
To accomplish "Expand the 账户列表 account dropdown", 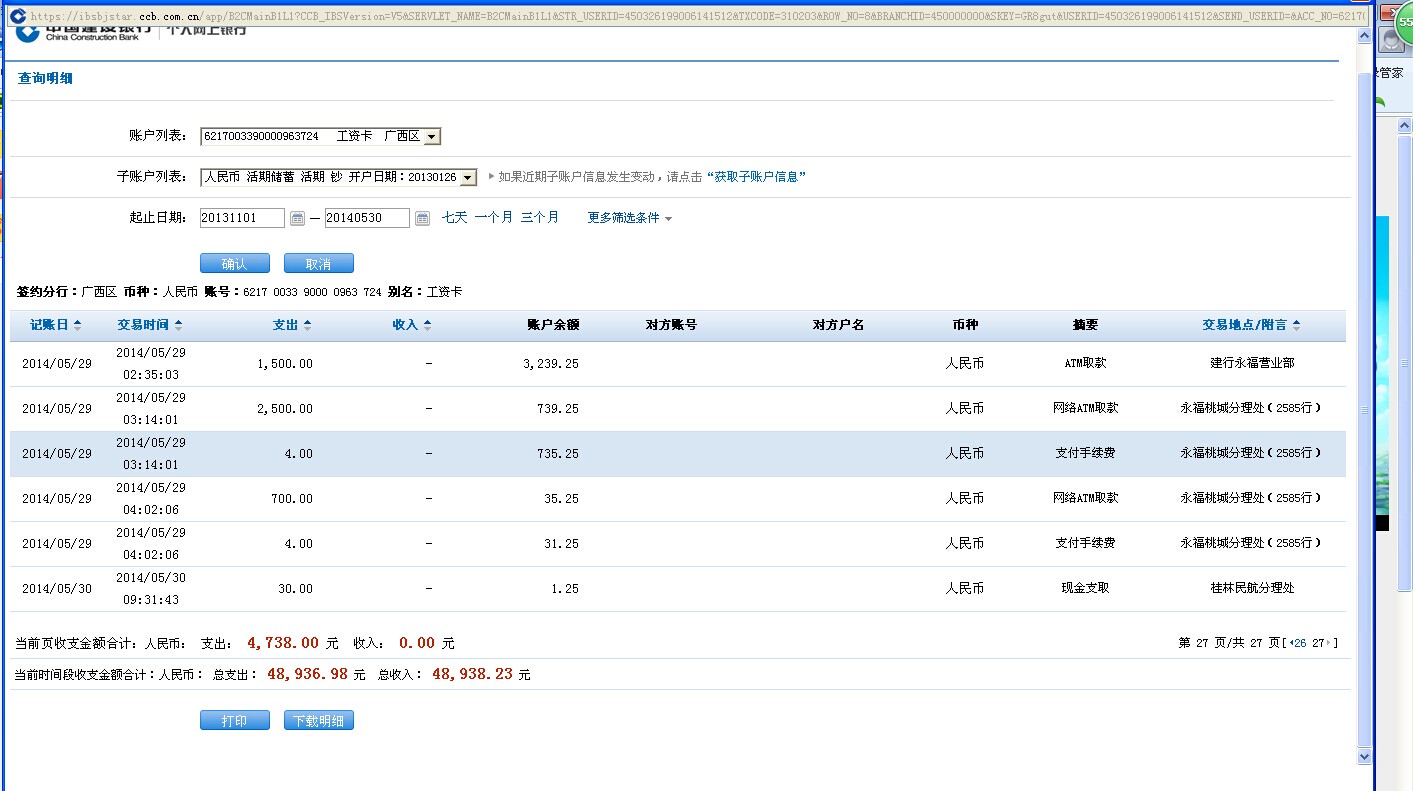I will (x=431, y=136).
